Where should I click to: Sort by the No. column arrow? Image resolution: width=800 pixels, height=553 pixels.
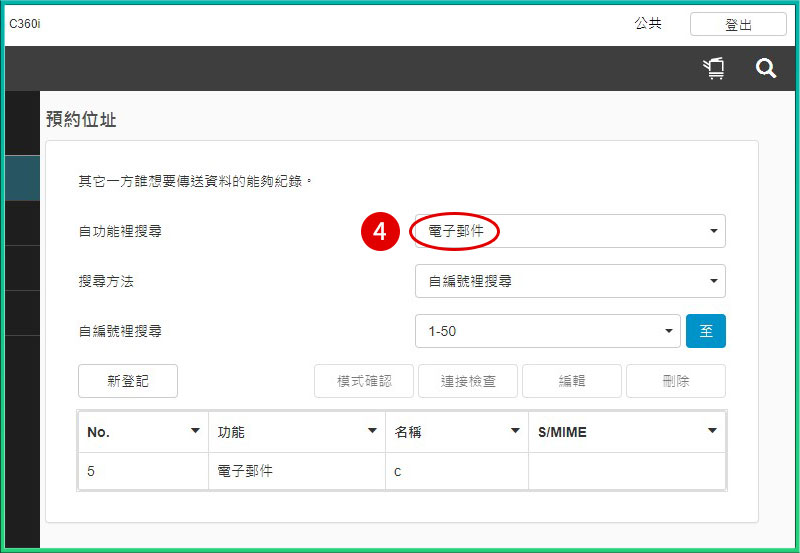(x=194, y=432)
